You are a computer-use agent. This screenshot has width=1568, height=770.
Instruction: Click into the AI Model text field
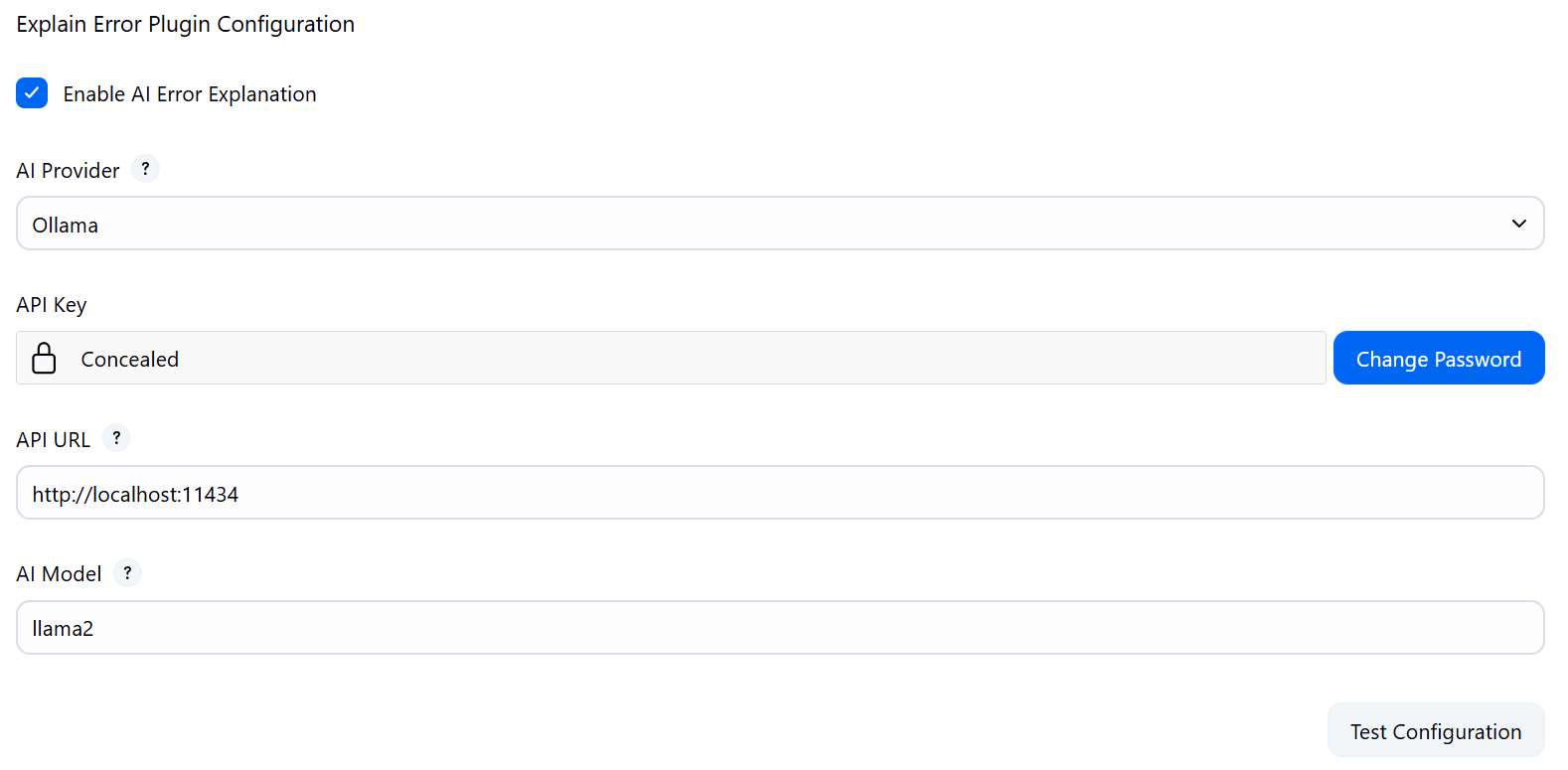coord(780,628)
